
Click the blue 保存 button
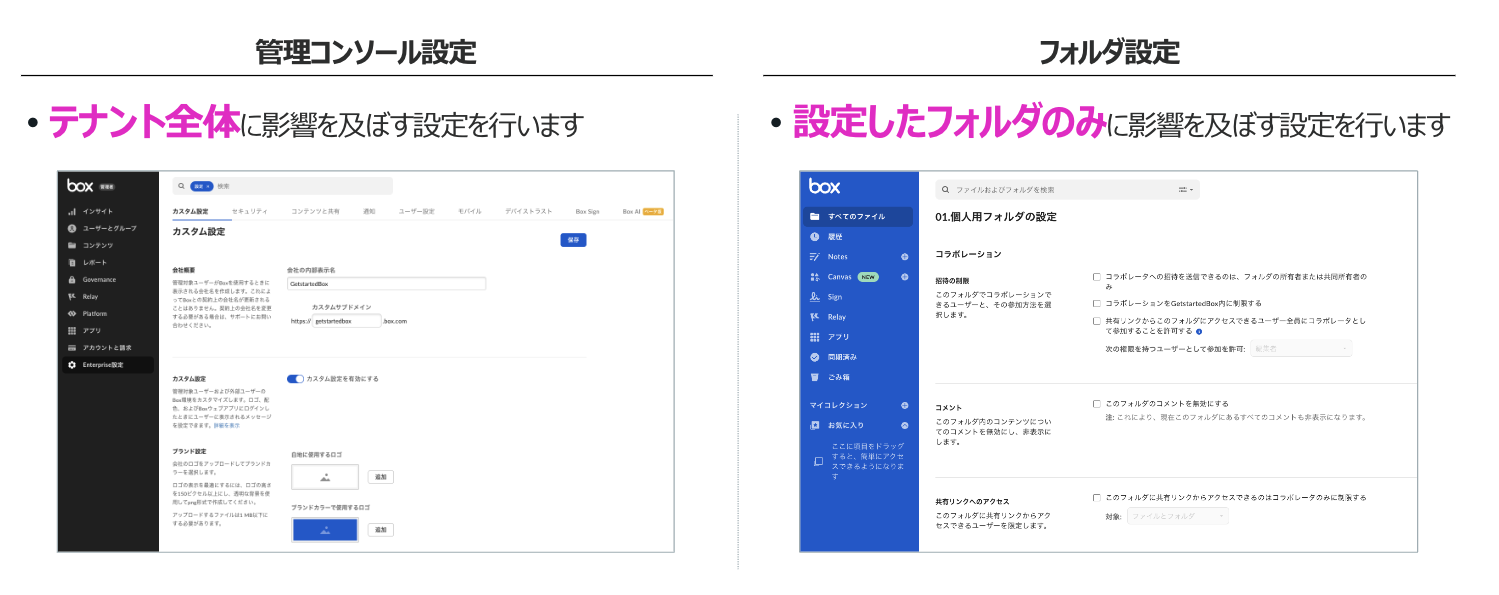point(573,240)
